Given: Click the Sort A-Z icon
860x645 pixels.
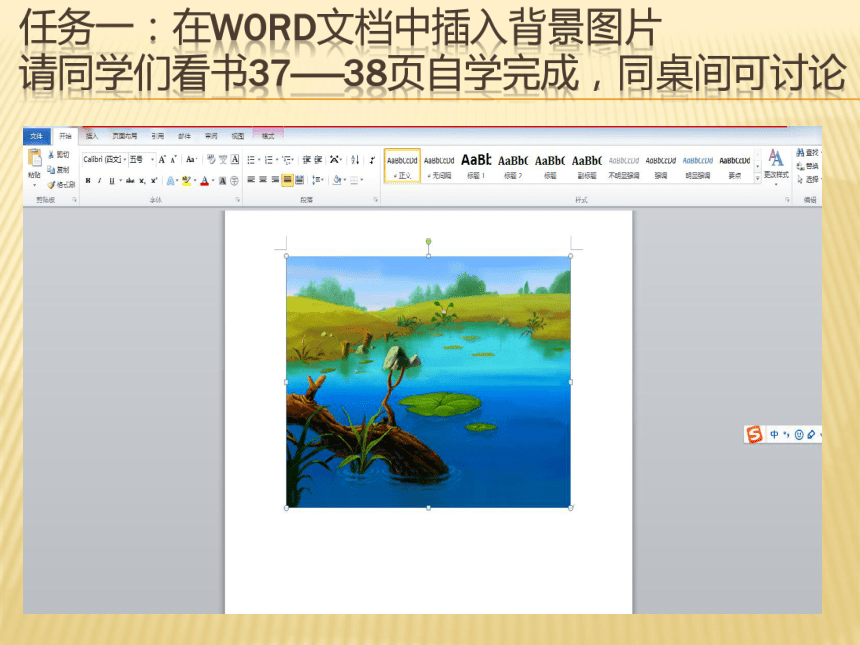Looking at the screenshot, I should point(355,160).
